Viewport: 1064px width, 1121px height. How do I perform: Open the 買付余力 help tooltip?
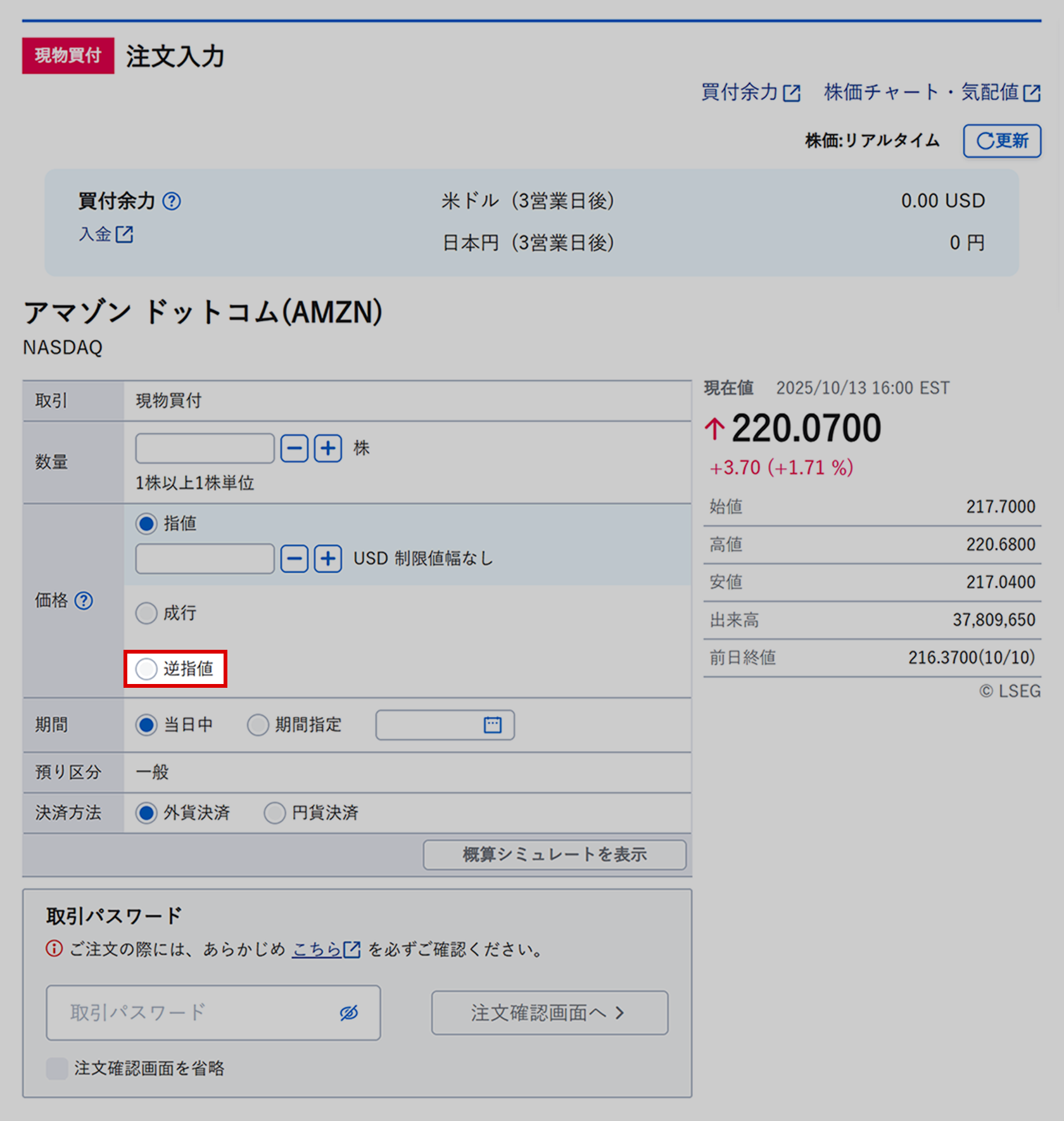tap(172, 201)
